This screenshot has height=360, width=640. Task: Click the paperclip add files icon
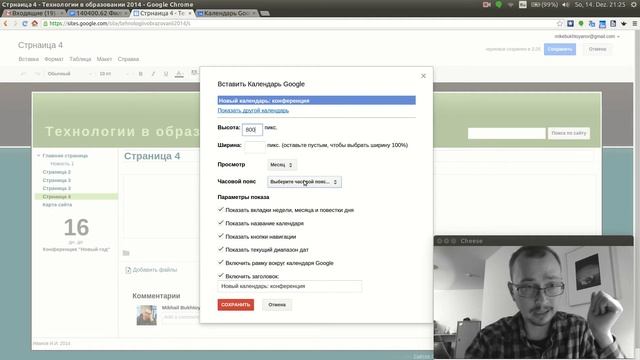click(x=128, y=270)
